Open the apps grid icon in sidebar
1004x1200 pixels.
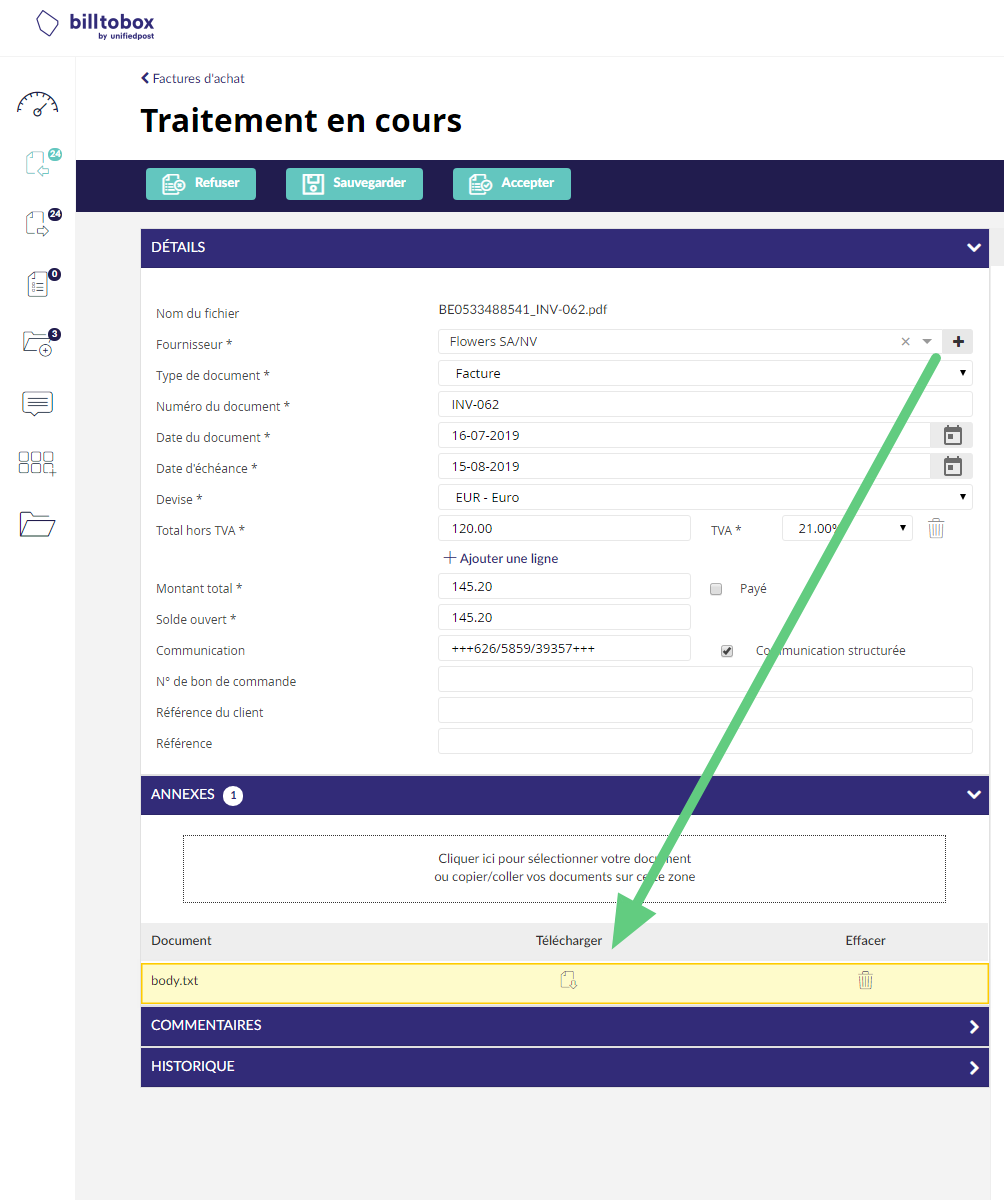[37, 463]
